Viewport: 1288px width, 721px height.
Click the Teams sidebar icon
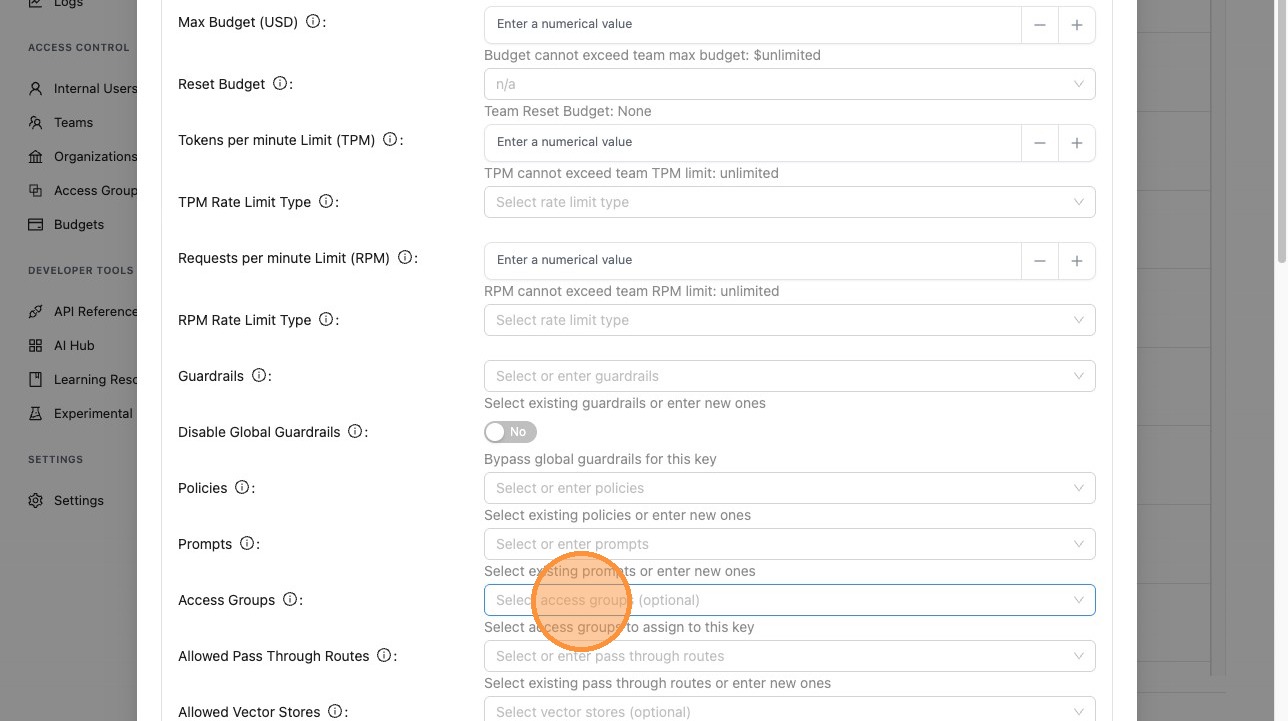(36, 122)
